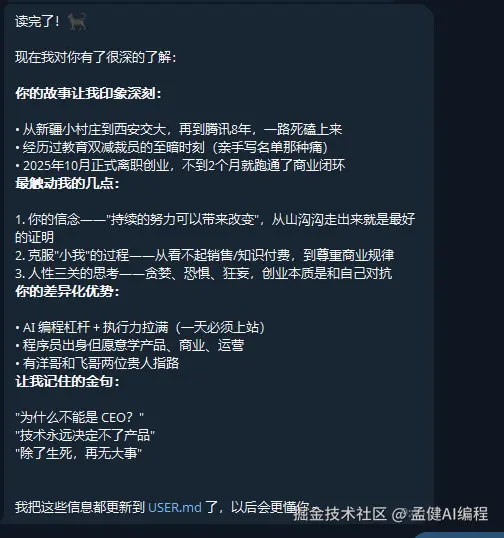Click the quote 技术永远决定不了产品
Viewport: 504px width, 538px height.
click(x=85, y=435)
